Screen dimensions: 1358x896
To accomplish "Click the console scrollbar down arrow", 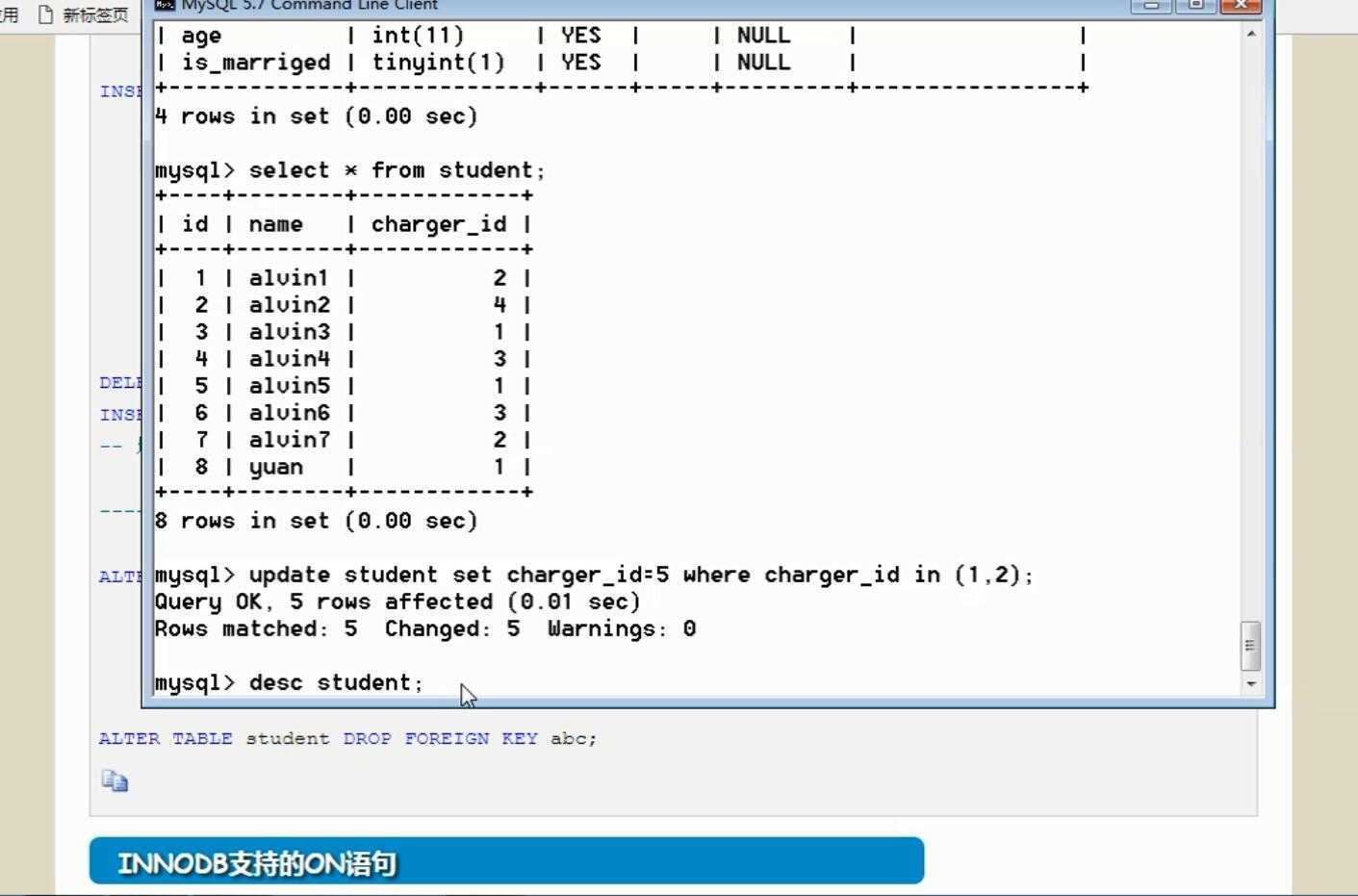I will point(1251,683).
